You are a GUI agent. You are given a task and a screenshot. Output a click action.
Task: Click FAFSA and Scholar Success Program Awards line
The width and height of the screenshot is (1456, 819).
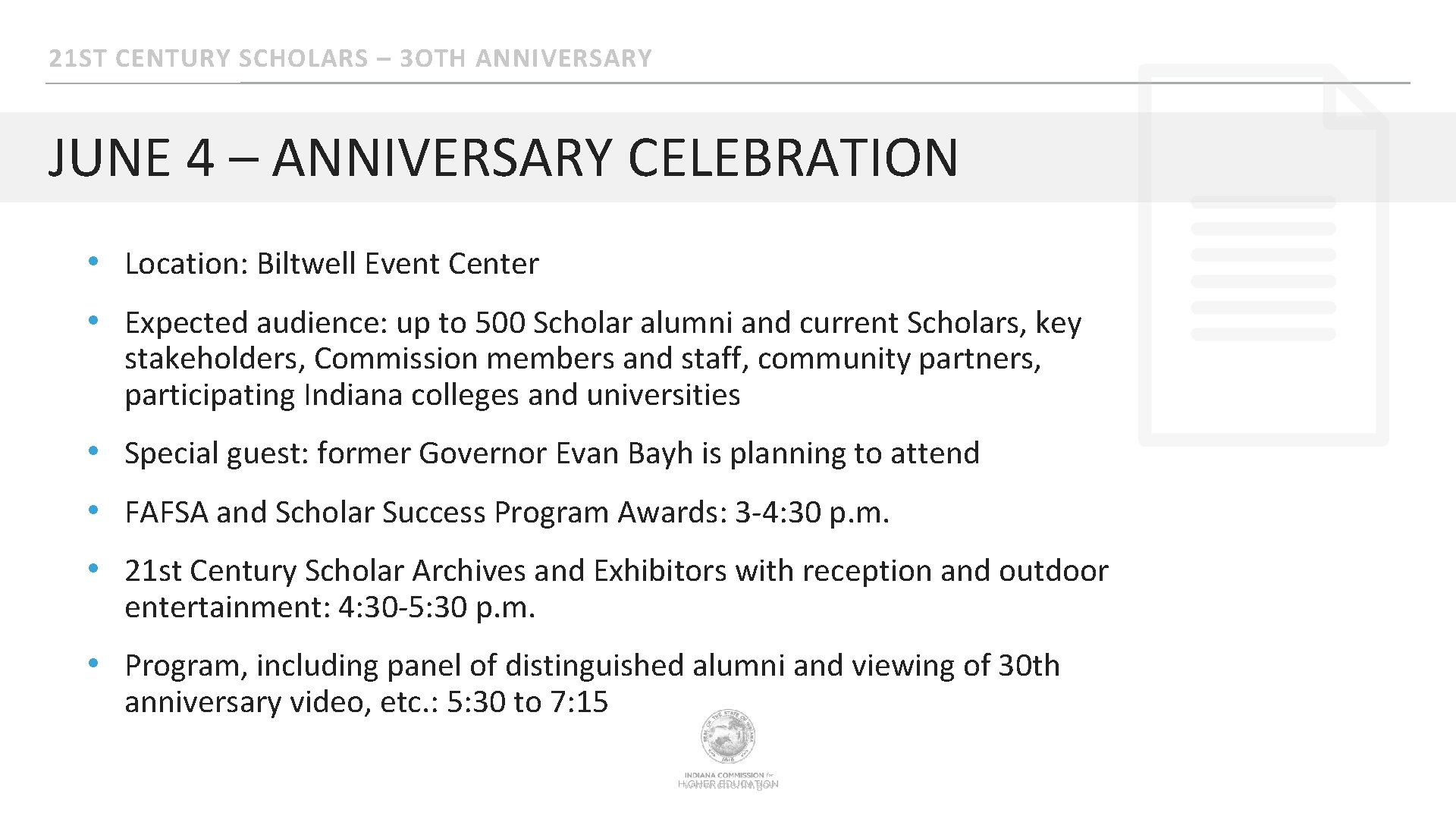click(x=507, y=513)
